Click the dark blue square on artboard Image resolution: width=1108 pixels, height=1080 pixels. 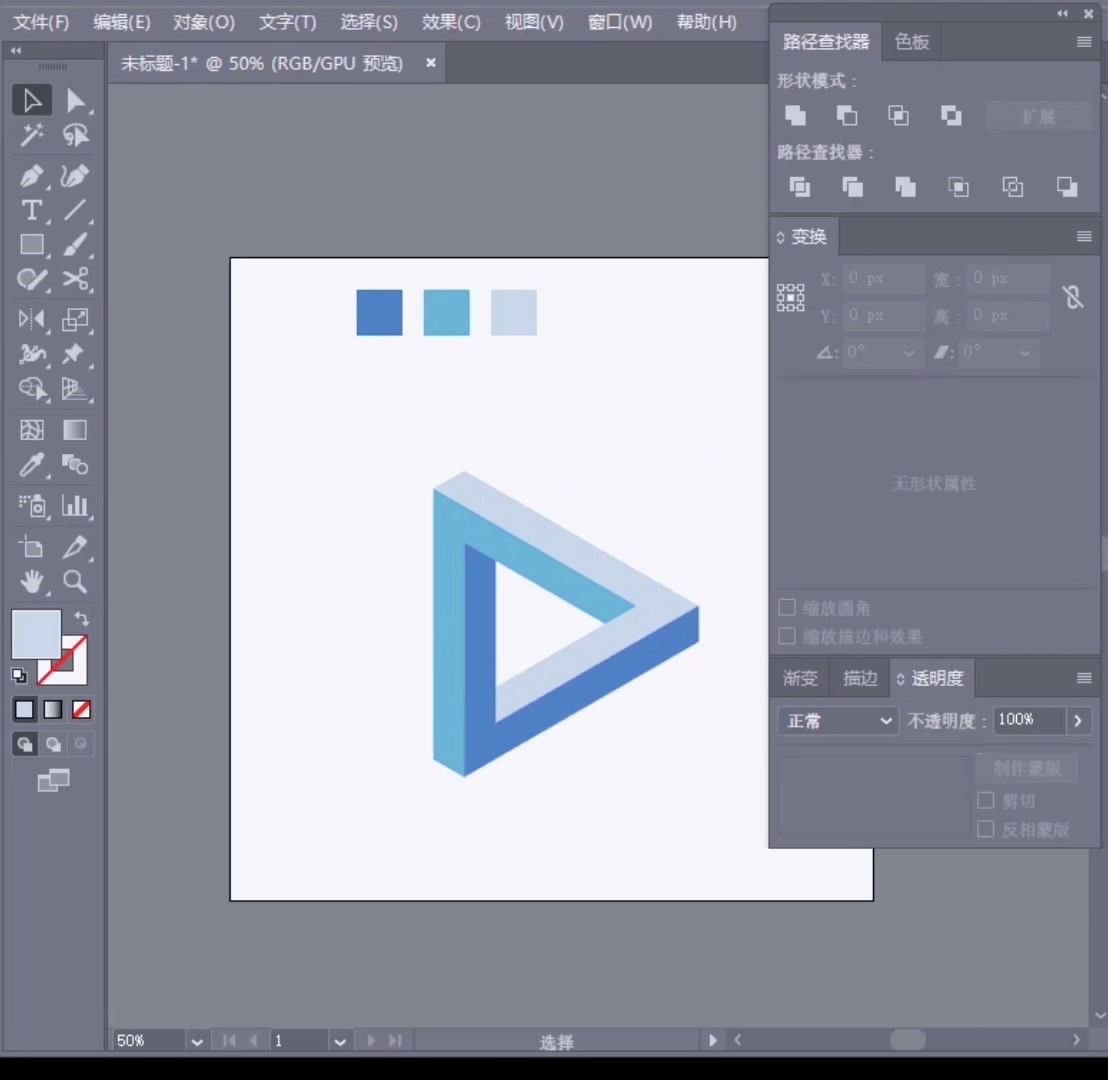(379, 312)
